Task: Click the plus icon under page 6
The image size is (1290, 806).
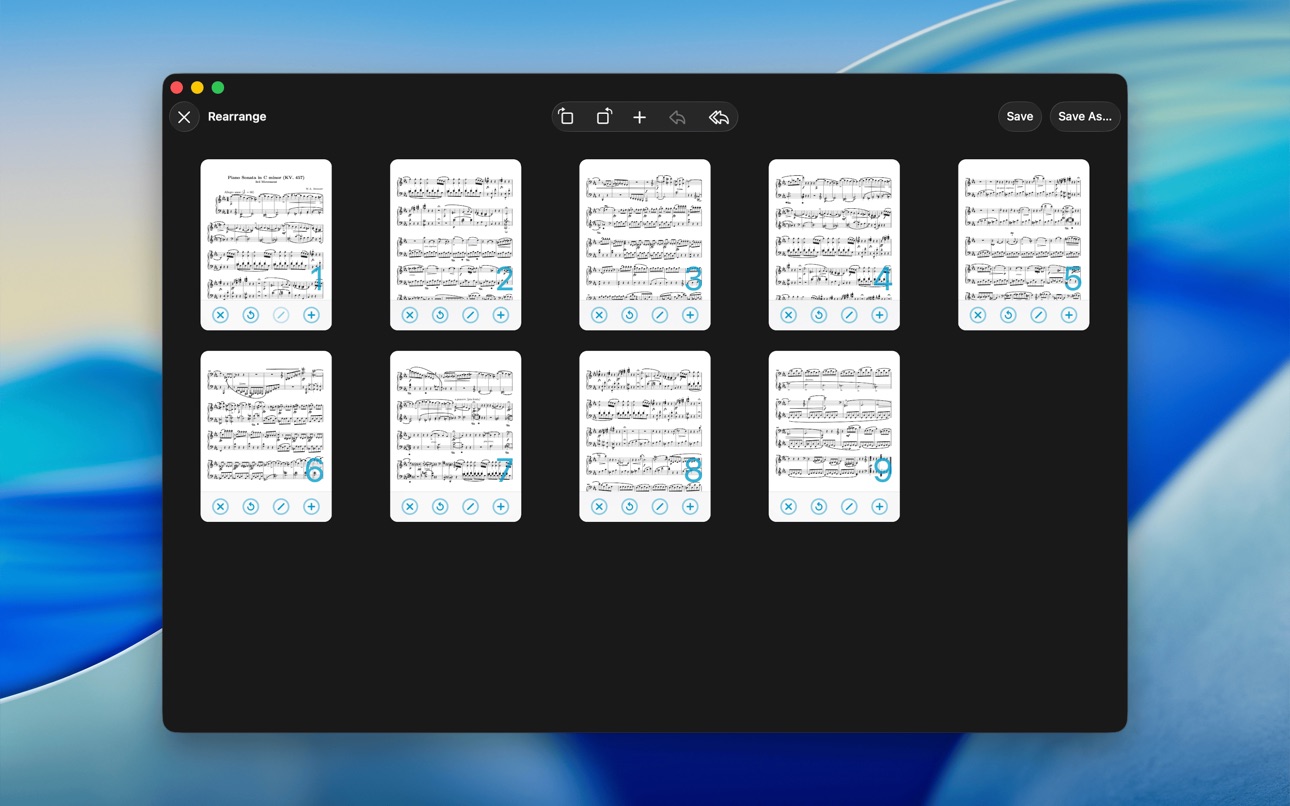Action: click(311, 507)
